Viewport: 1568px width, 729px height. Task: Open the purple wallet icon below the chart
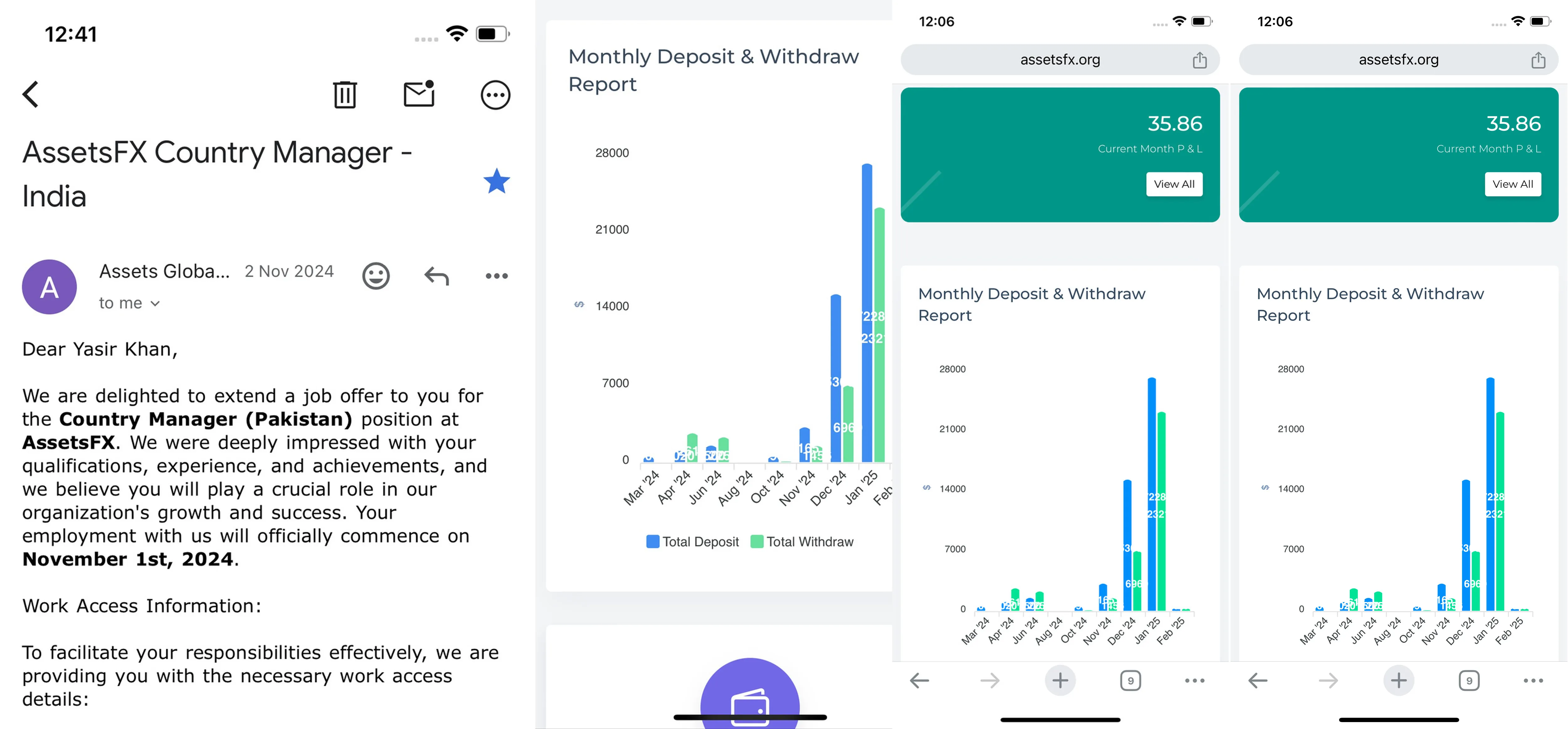click(750, 694)
